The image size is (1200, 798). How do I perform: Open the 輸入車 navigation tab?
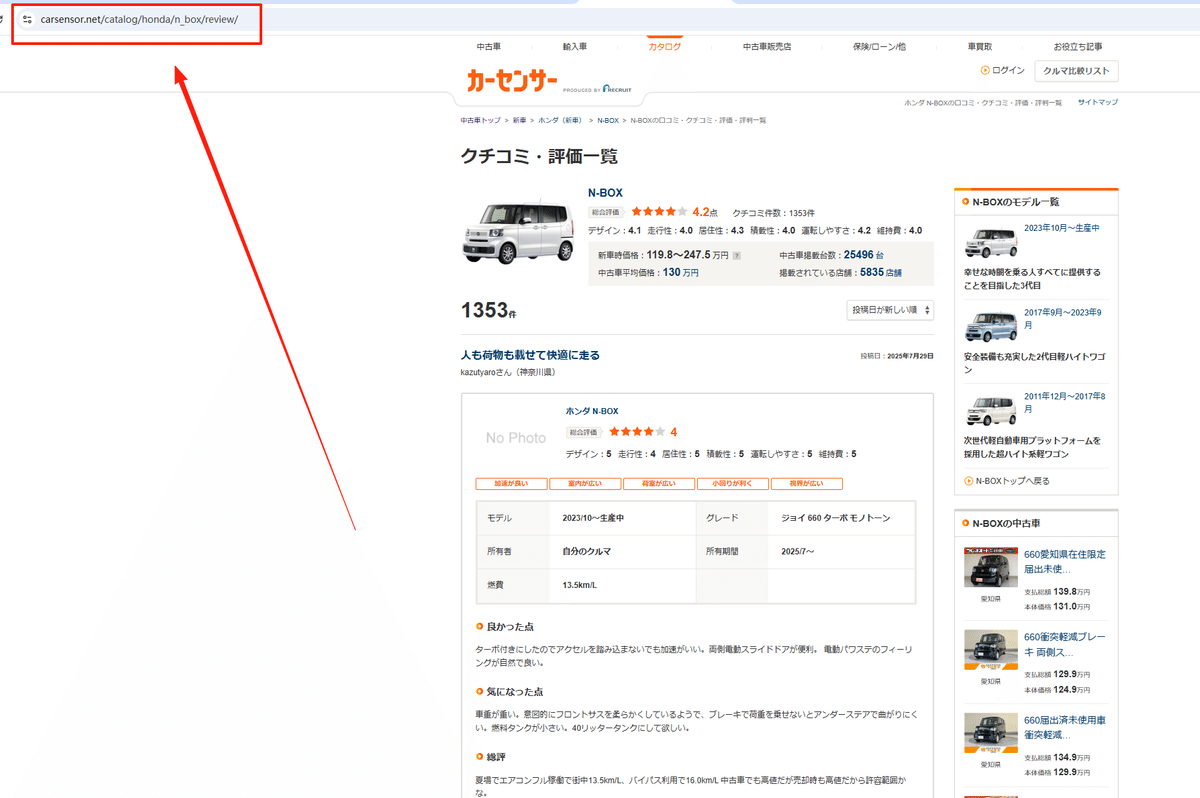[575, 47]
